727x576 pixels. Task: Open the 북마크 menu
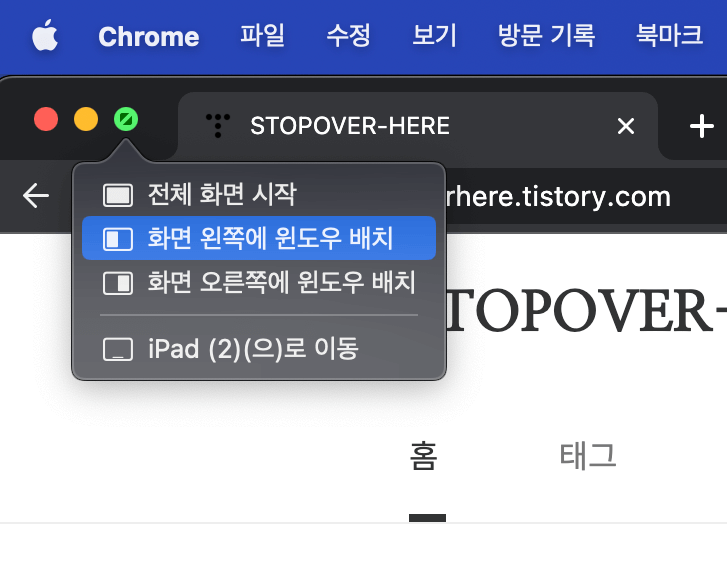coord(670,36)
